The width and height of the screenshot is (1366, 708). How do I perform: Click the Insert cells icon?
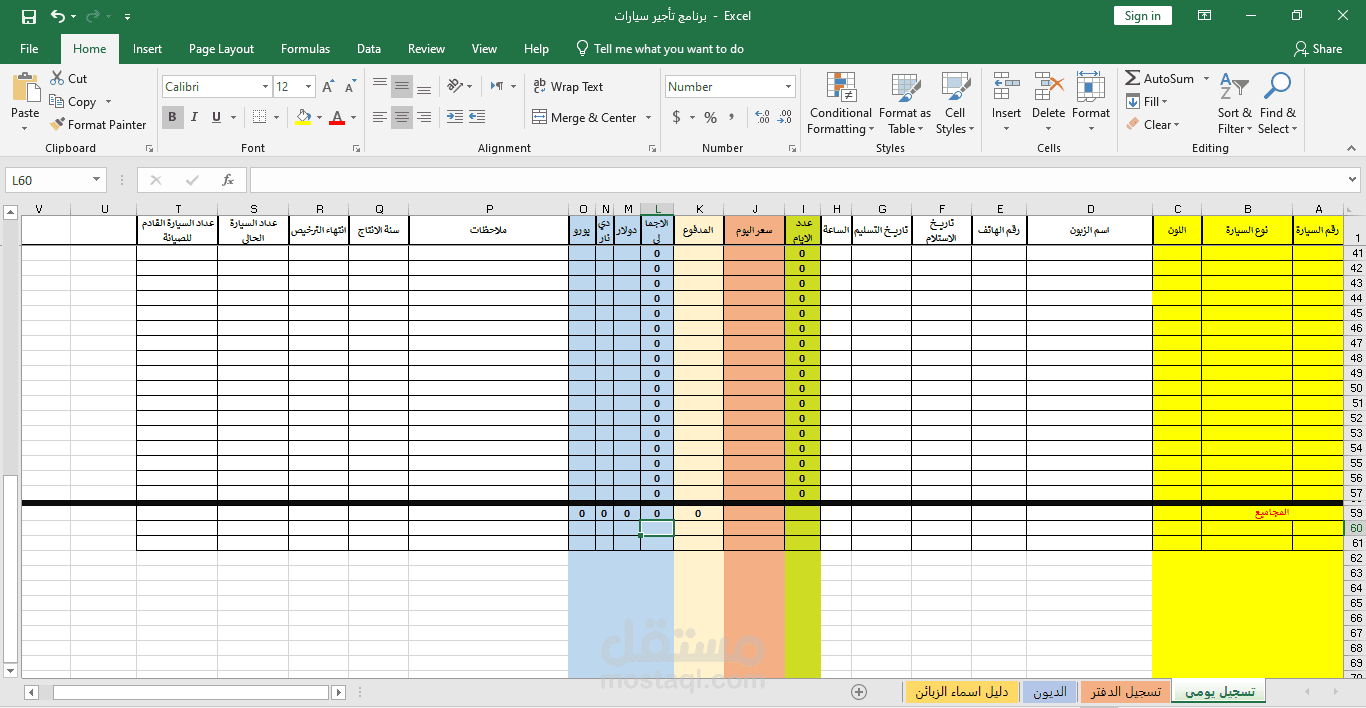click(x=1006, y=88)
